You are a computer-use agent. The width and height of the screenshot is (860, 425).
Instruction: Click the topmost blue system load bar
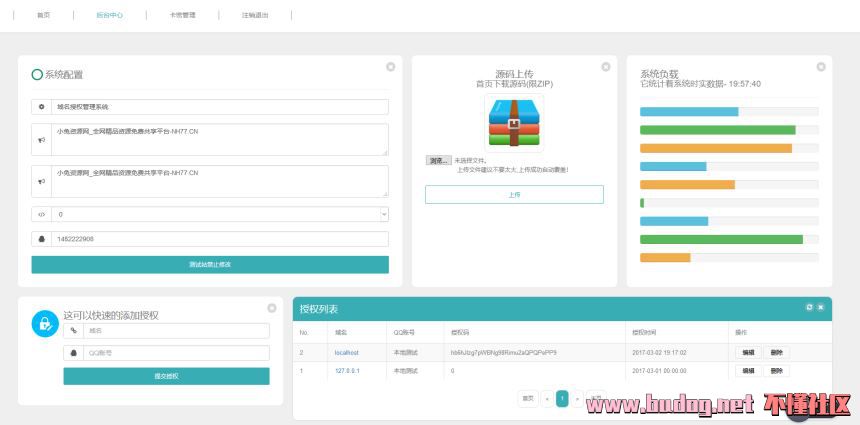tap(689, 111)
